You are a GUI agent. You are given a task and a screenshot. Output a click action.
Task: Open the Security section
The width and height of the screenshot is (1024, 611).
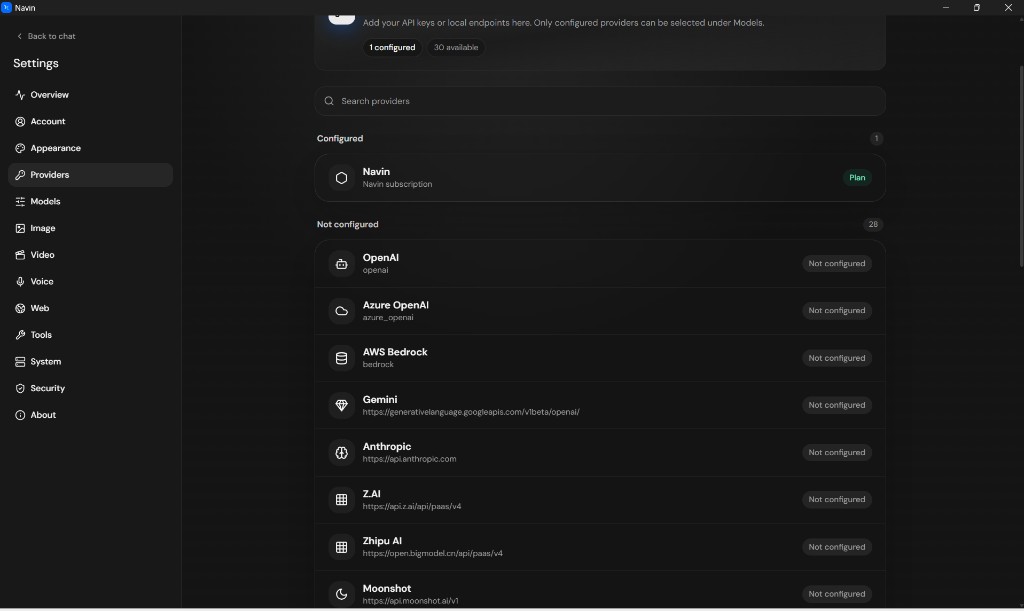(x=91, y=388)
